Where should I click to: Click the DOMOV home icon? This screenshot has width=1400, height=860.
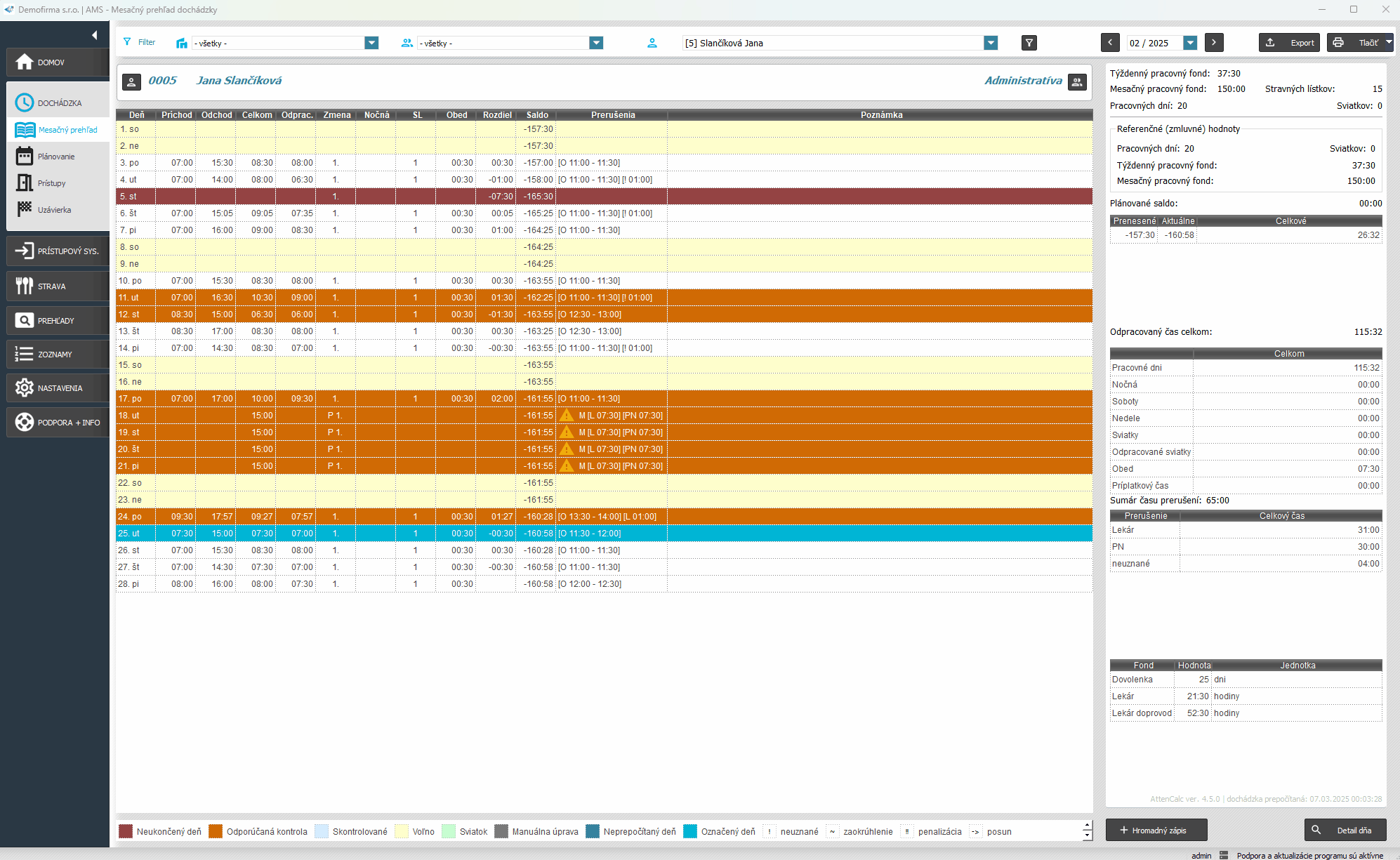click(x=25, y=62)
